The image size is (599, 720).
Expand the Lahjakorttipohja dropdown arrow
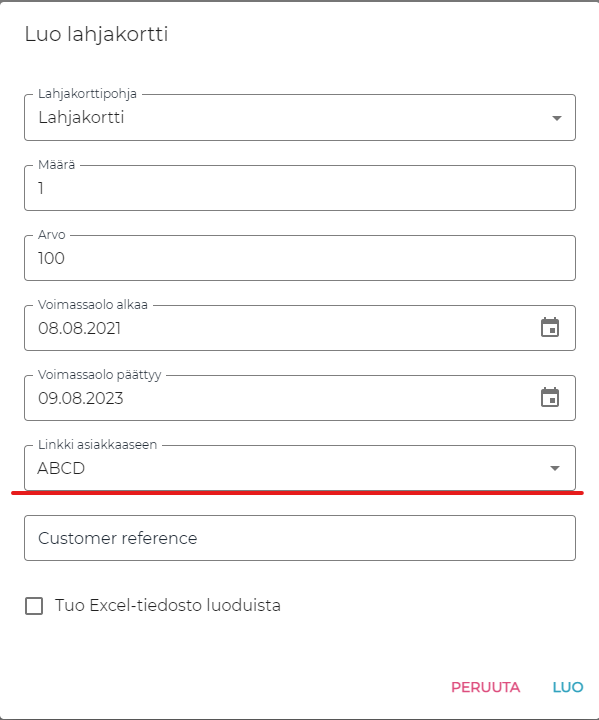tap(557, 118)
